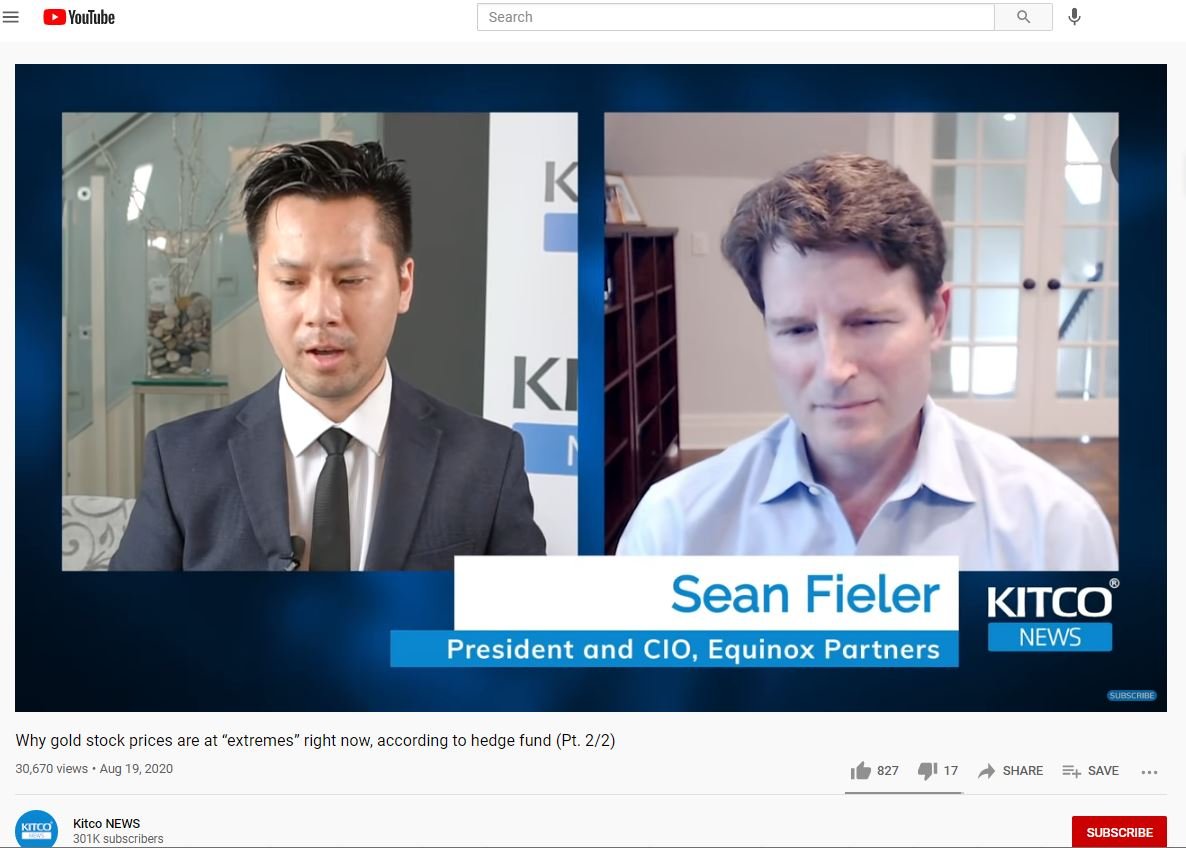Open the Share arrow option

pyautogui.click(x=986, y=771)
